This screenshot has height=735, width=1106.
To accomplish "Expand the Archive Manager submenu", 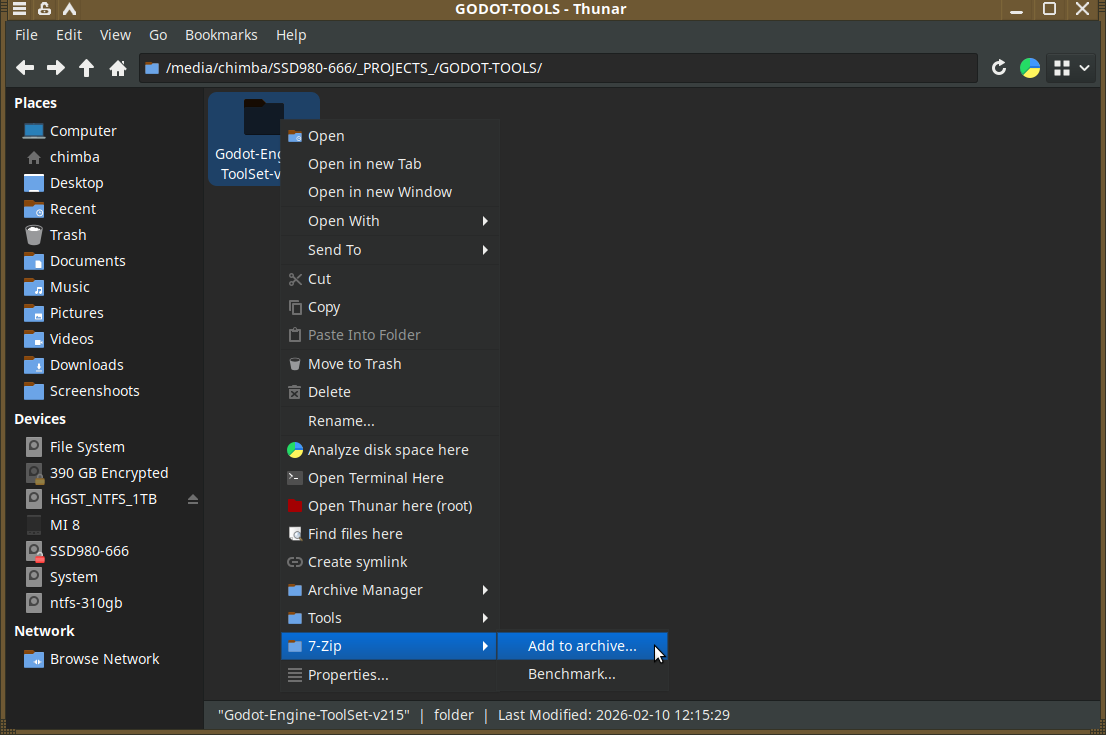I will pyautogui.click(x=389, y=590).
